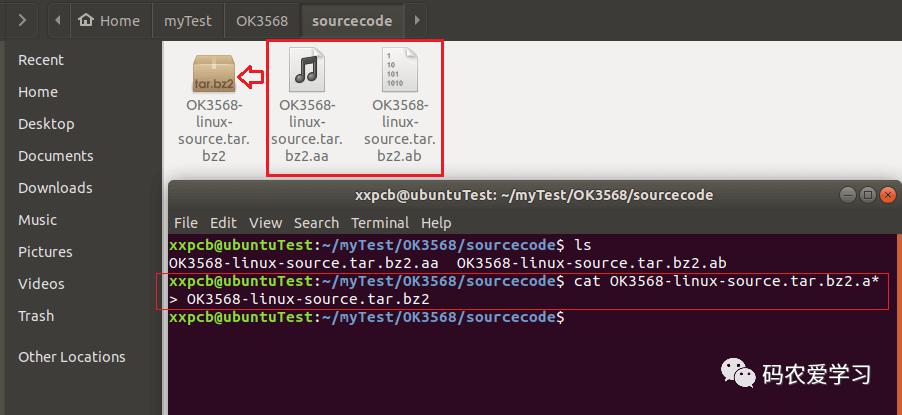
Task: Go to the OK3568 folder in path bar
Action: point(262,21)
